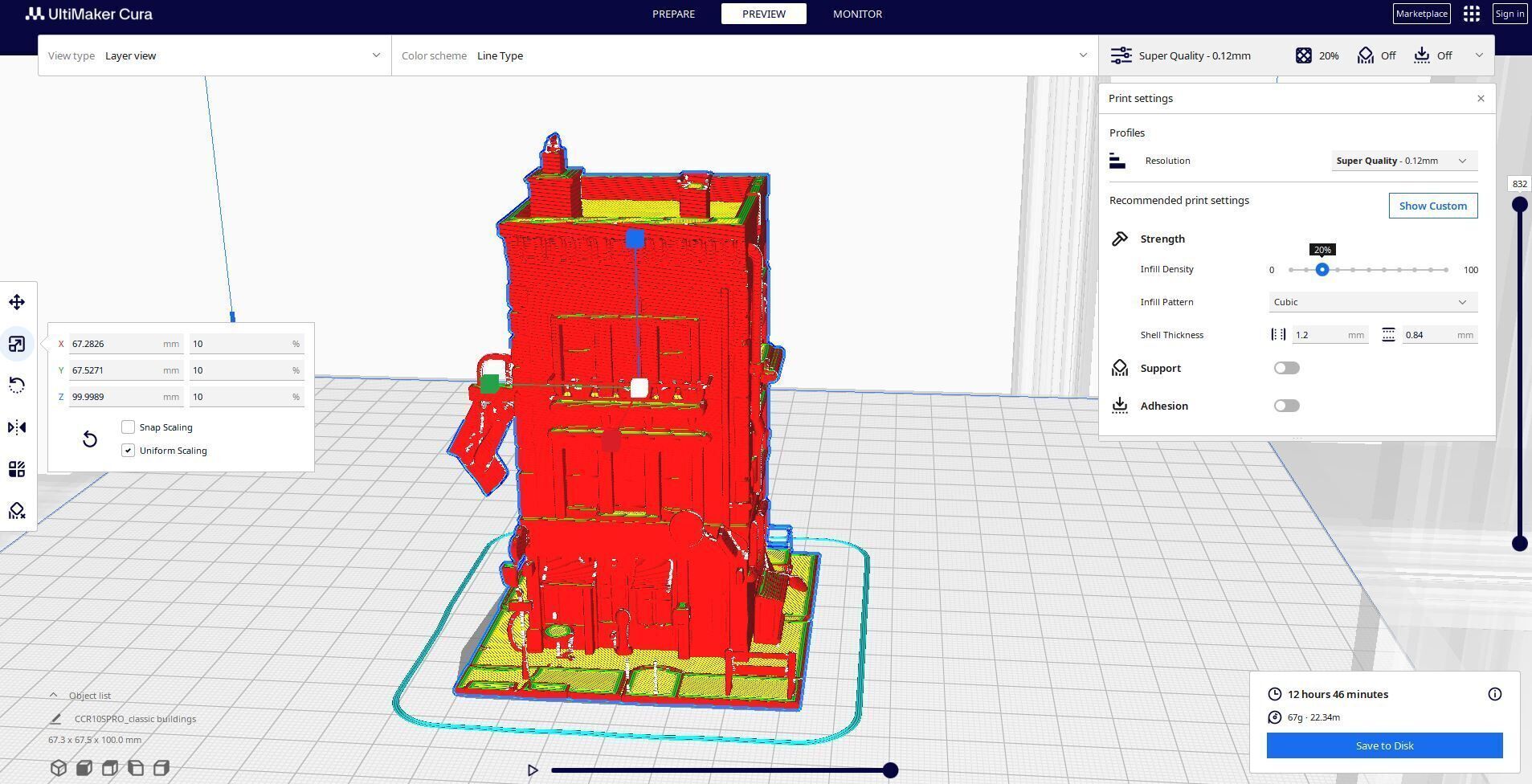This screenshot has height=784, width=1532.
Task: Open the Resolution profile dropdown
Action: [x=1403, y=161]
